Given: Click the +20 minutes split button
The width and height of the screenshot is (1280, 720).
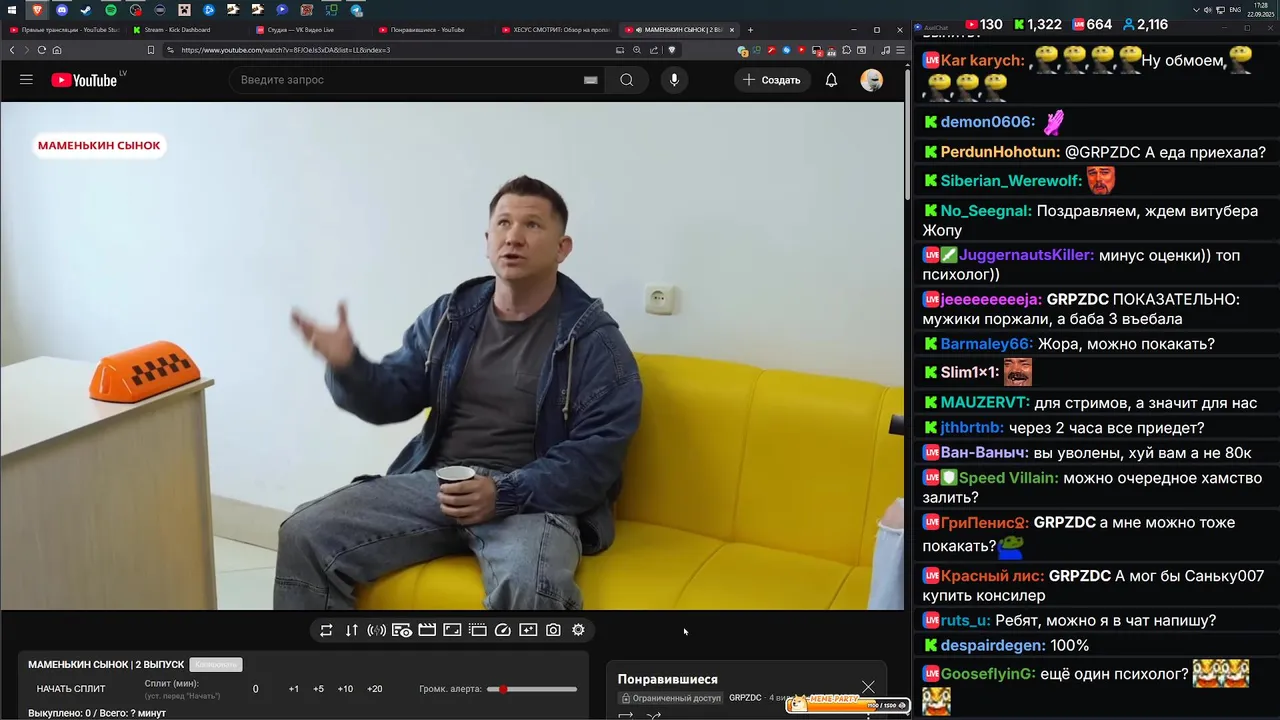Looking at the screenshot, I should (374, 689).
